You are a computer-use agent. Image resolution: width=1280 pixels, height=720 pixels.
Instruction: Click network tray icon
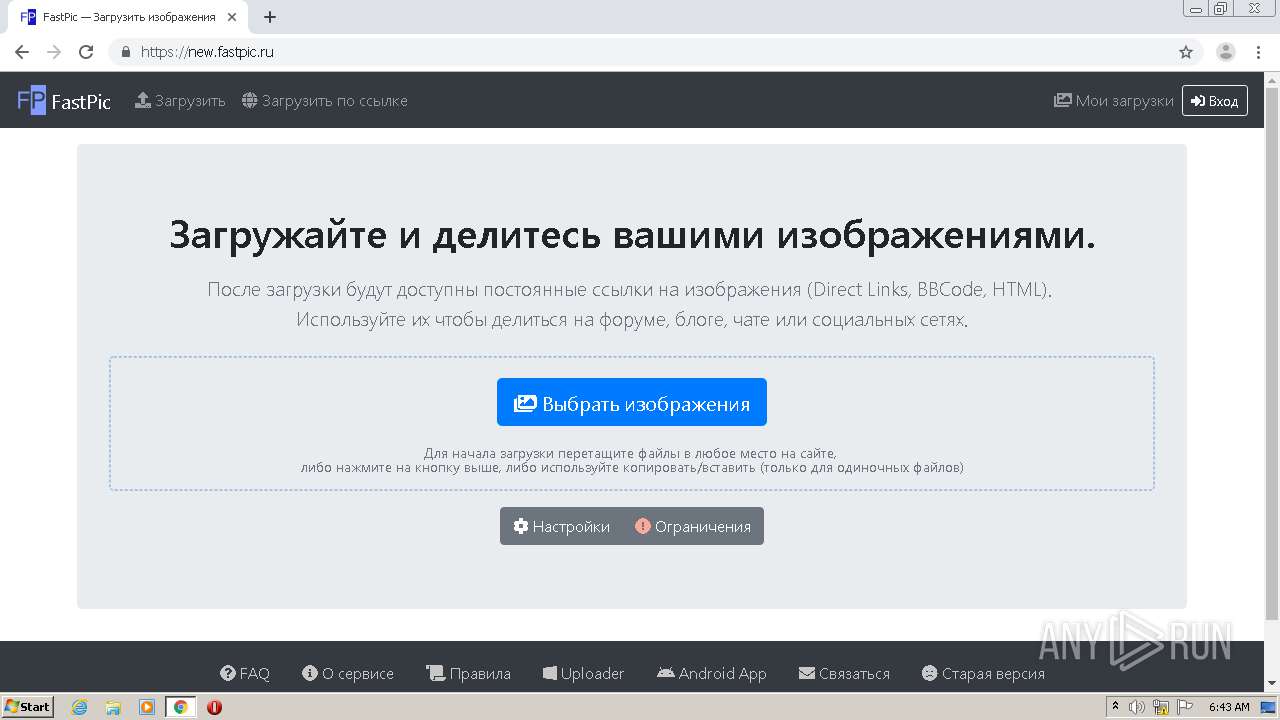(x=1161, y=707)
